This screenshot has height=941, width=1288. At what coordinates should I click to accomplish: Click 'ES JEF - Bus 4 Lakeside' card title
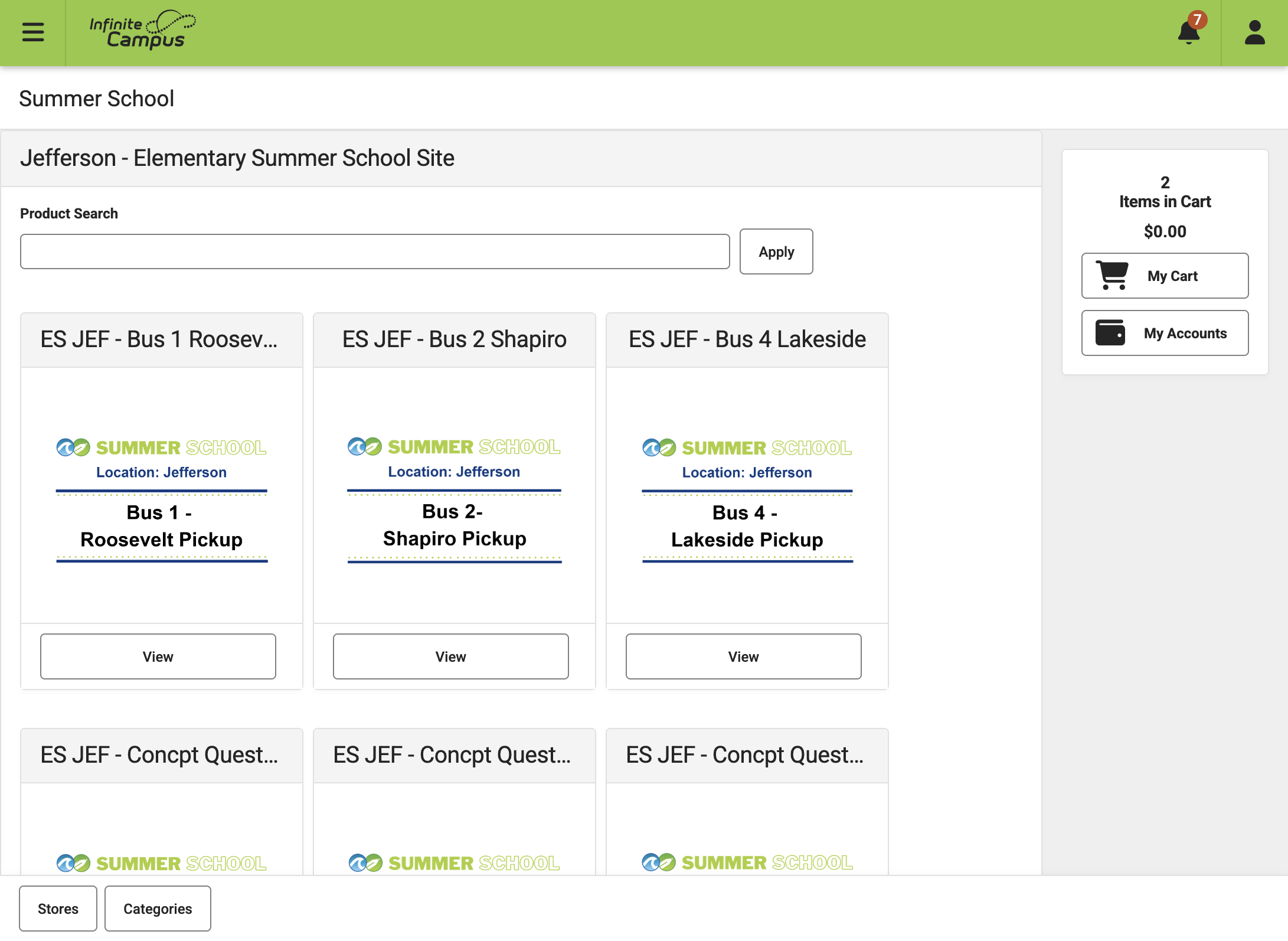pyautogui.click(x=747, y=339)
